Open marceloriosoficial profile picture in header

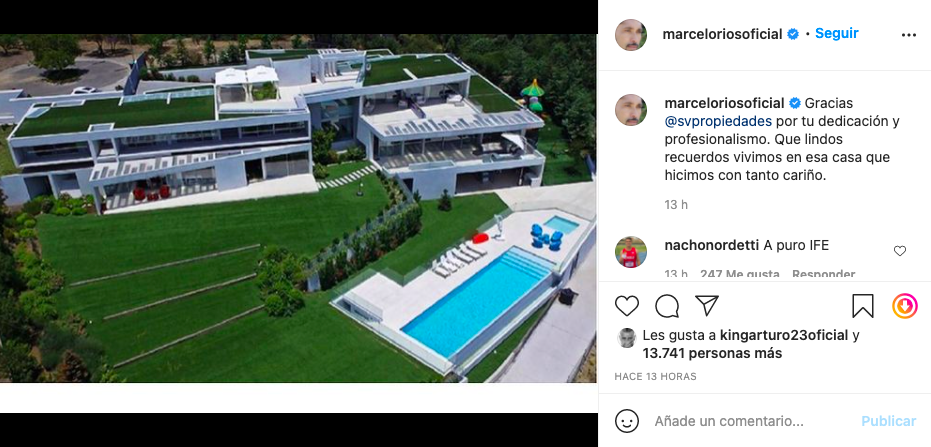coord(631,35)
